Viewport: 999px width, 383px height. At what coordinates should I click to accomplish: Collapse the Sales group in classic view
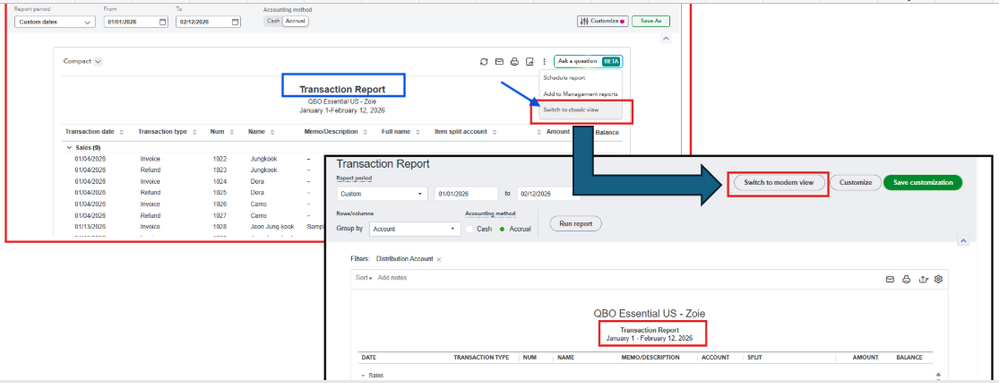coord(363,375)
